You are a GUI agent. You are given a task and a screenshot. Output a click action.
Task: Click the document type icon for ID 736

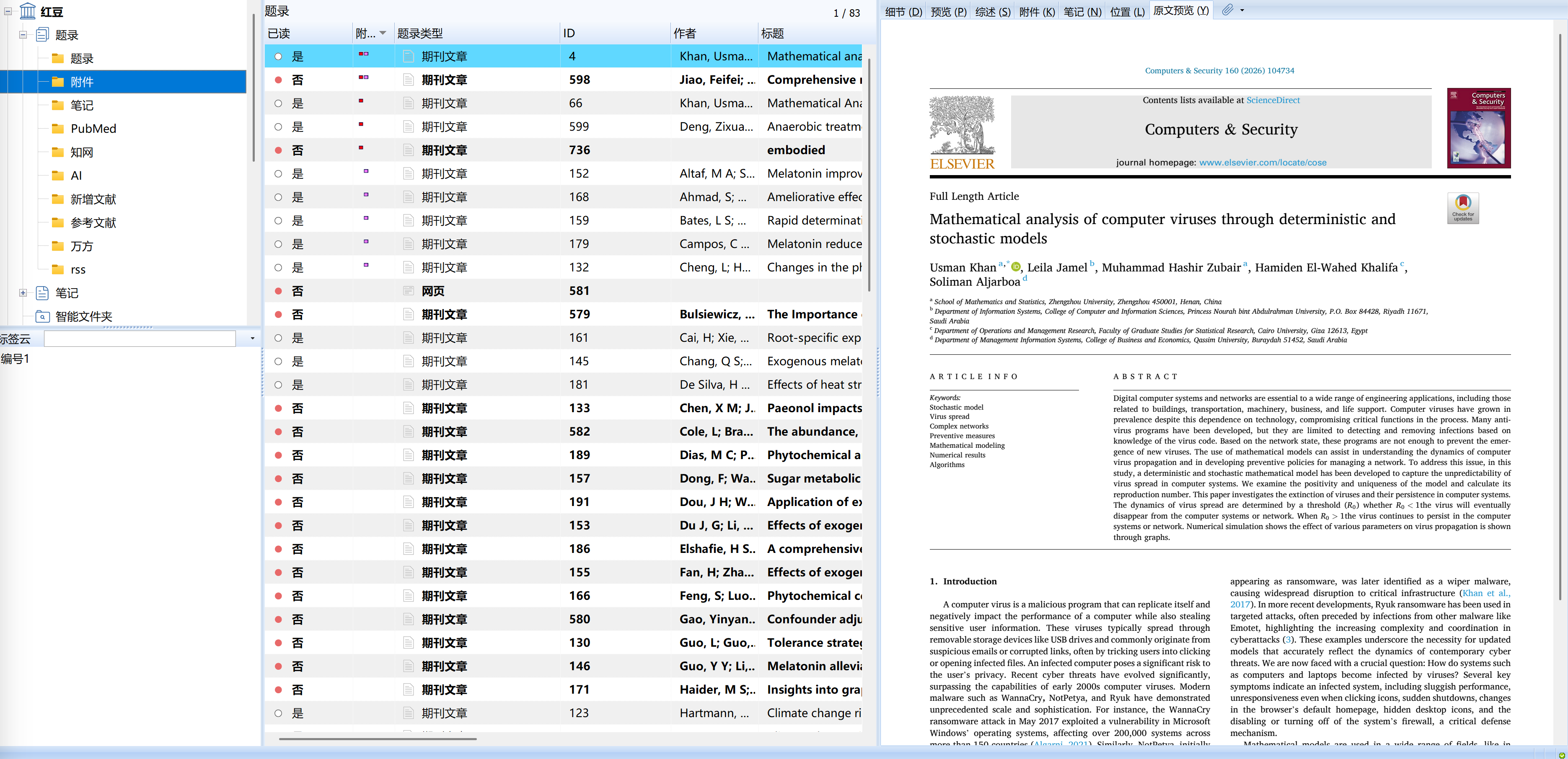(x=409, y=150)
